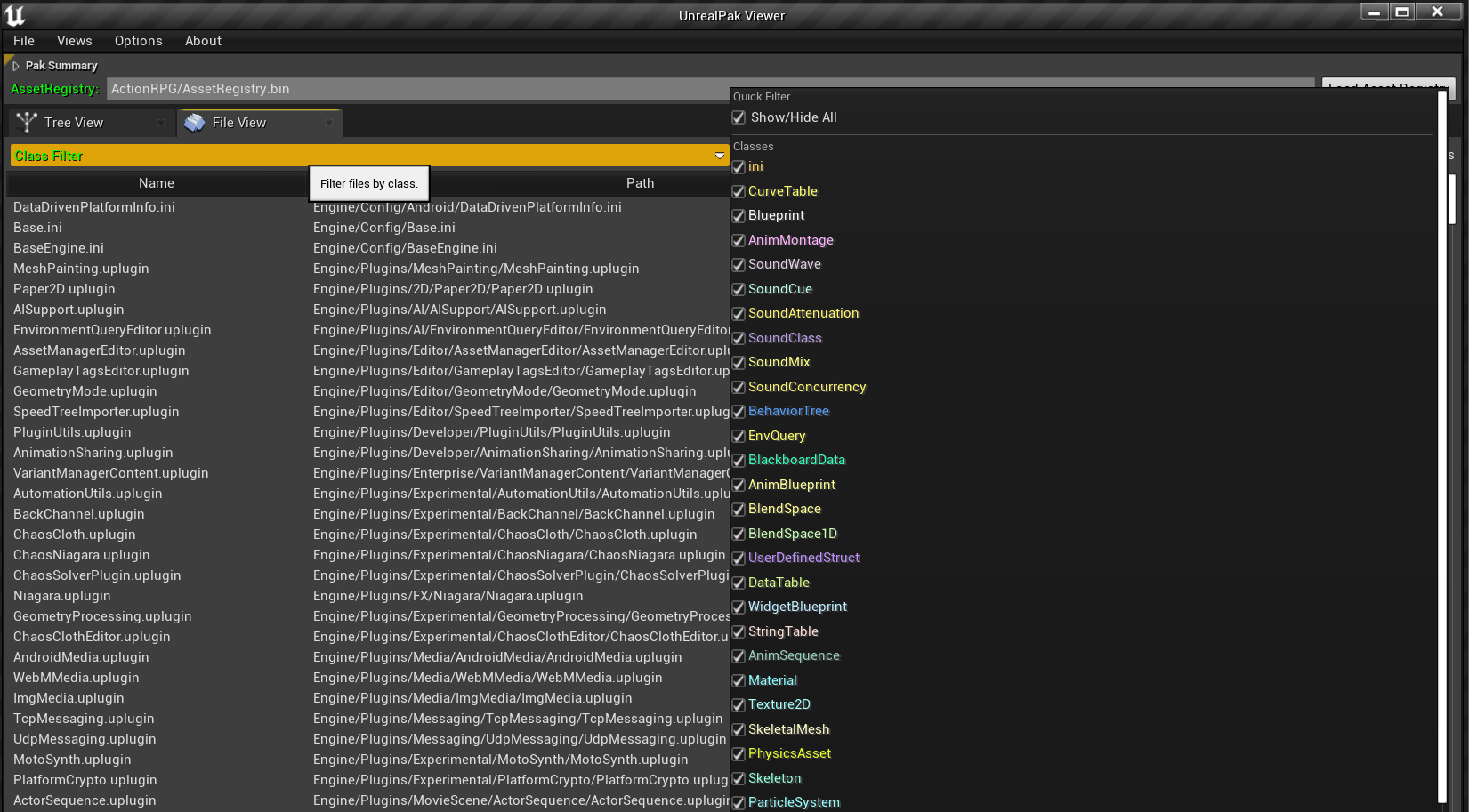Uncheck the BehaviorTree class filter
Viewport: 1469px width, 812px height.
(x=739, y=411)
